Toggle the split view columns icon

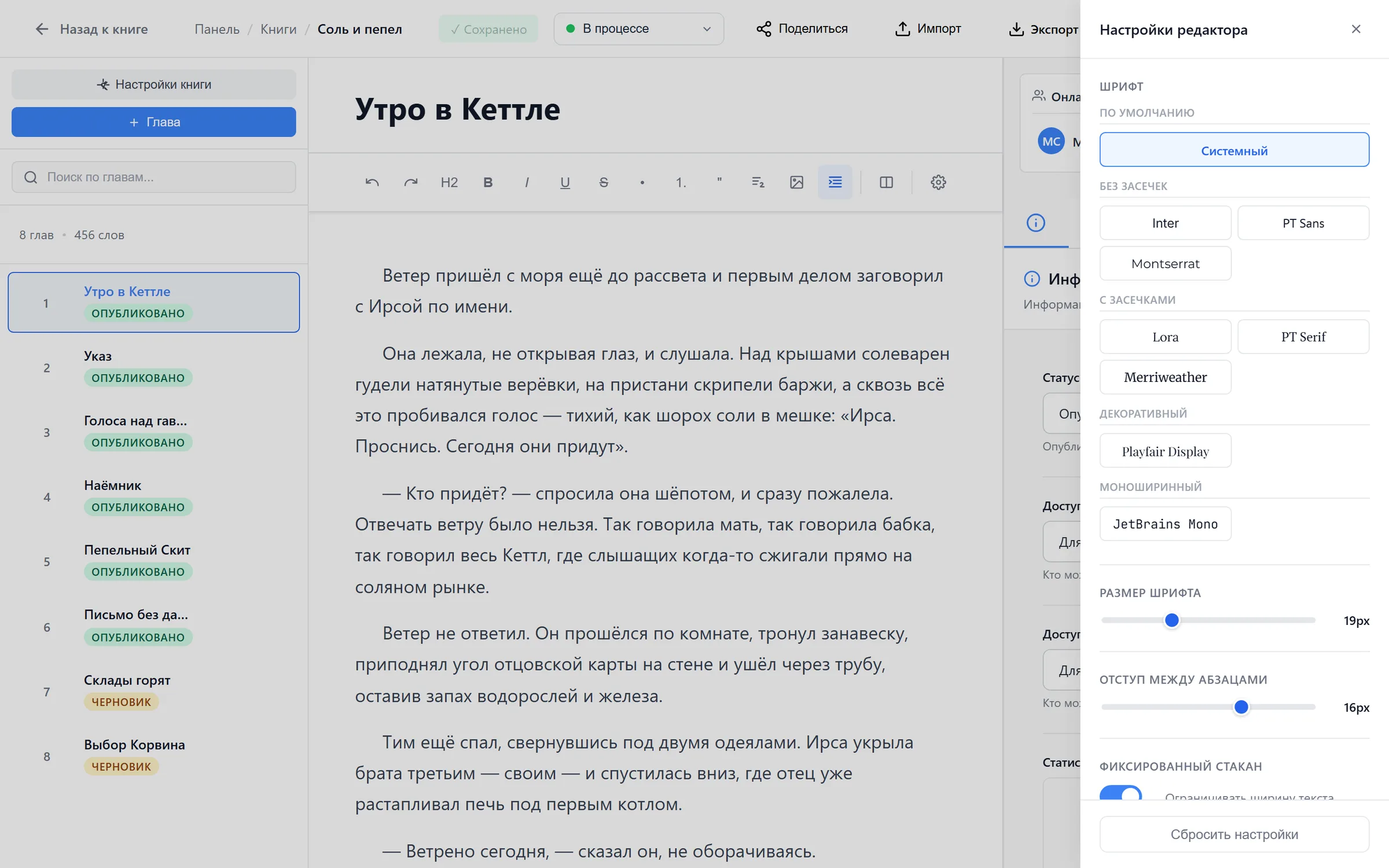pyautogui.click(x=886, y=182)
